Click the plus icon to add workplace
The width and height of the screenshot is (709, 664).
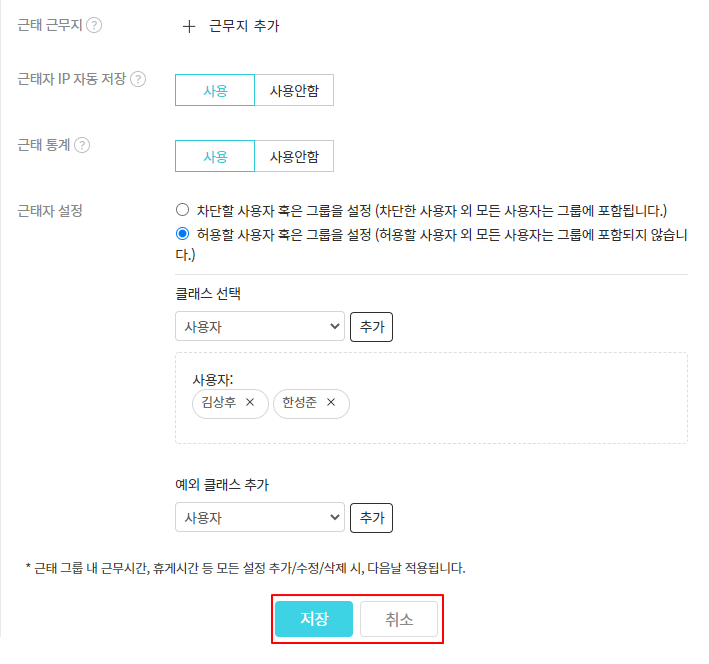point(189,27)
